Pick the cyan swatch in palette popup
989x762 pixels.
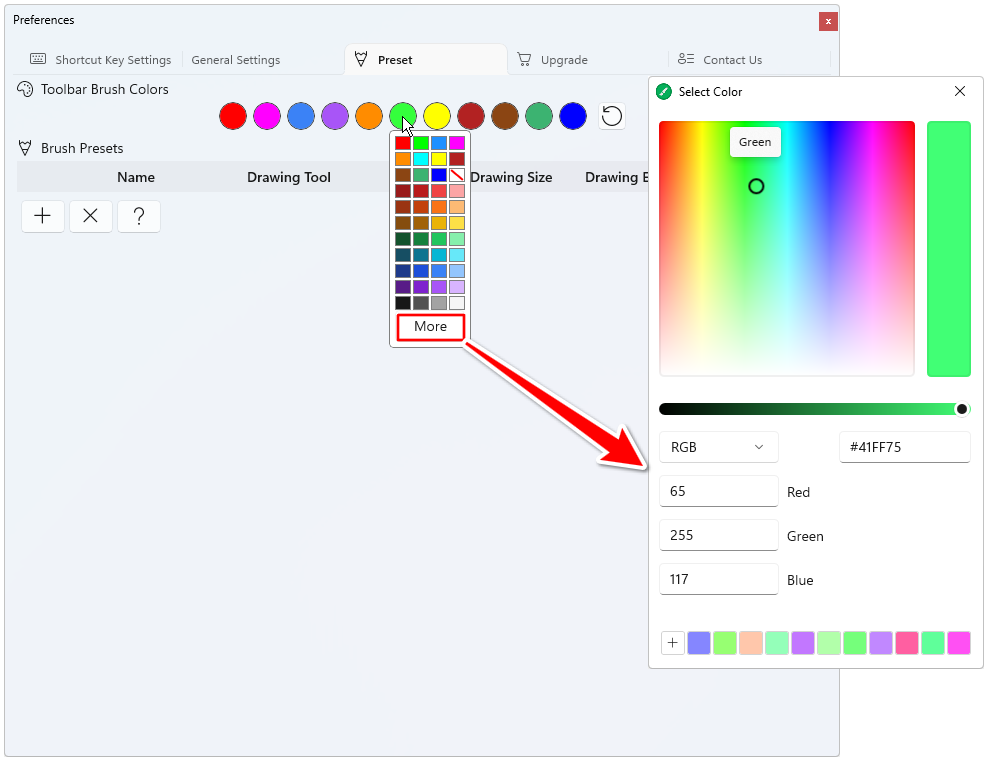(421, 159)
